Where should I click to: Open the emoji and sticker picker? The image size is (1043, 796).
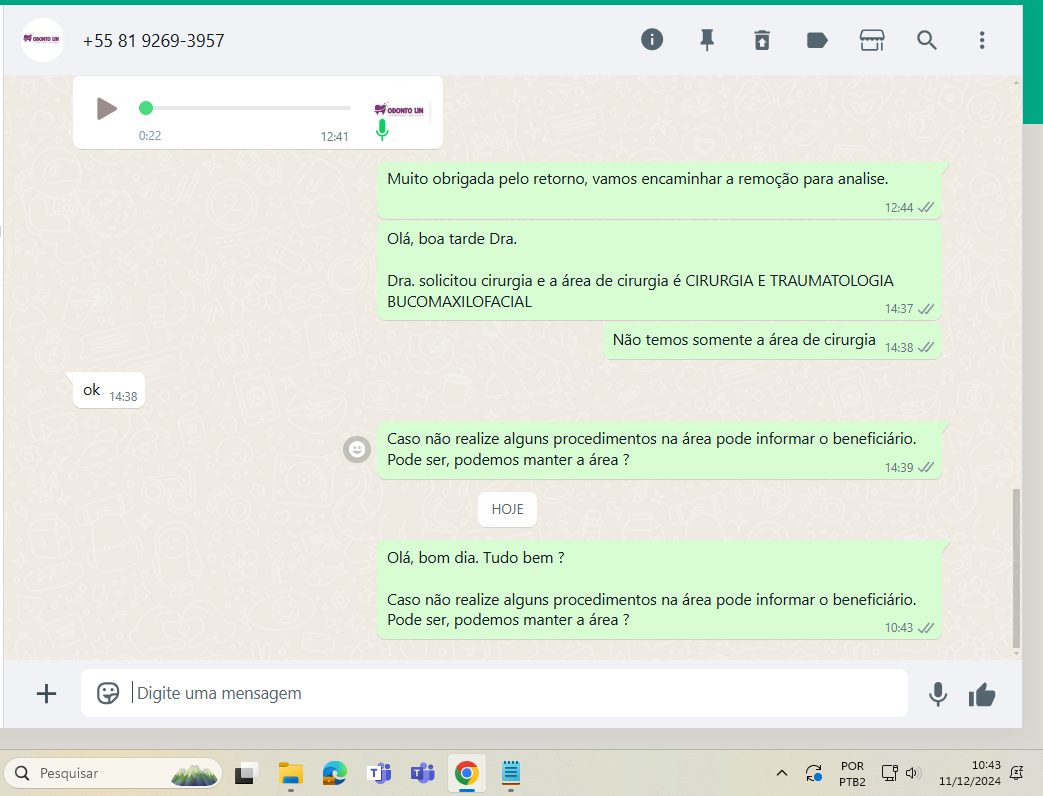[108, 693]
